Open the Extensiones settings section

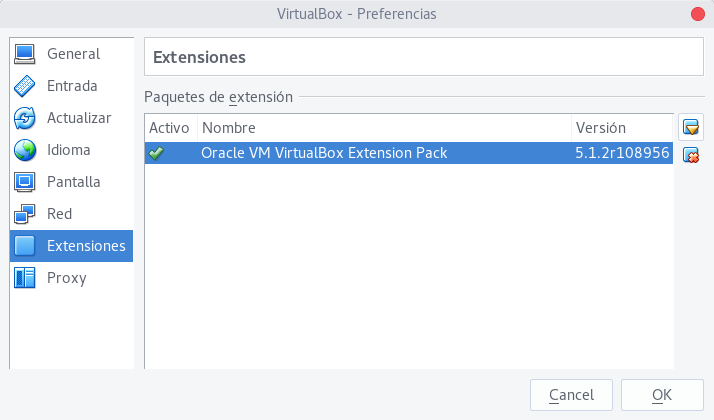point(86,246)
